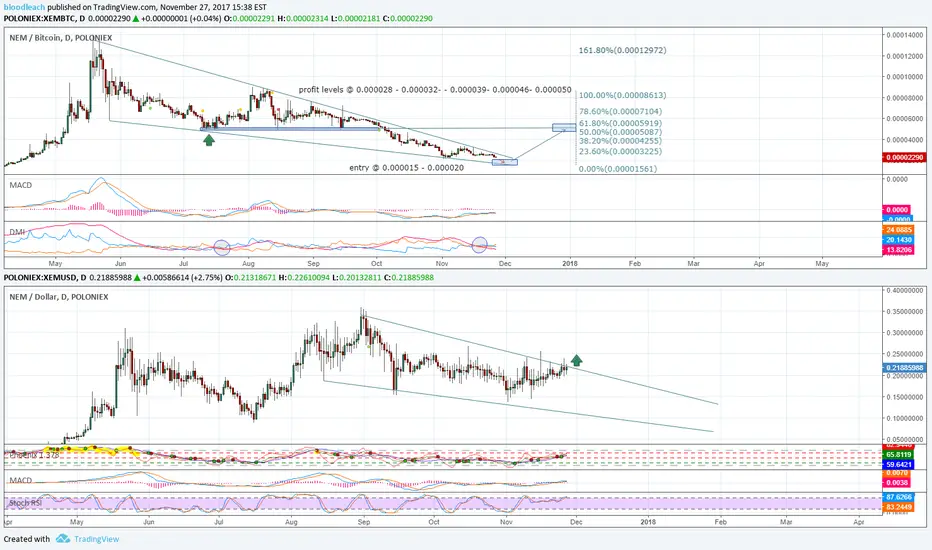Click the TradingView cloud logo icon
Image resolution: width=932 pixels, height=550 pixels.
click(63, 539)
